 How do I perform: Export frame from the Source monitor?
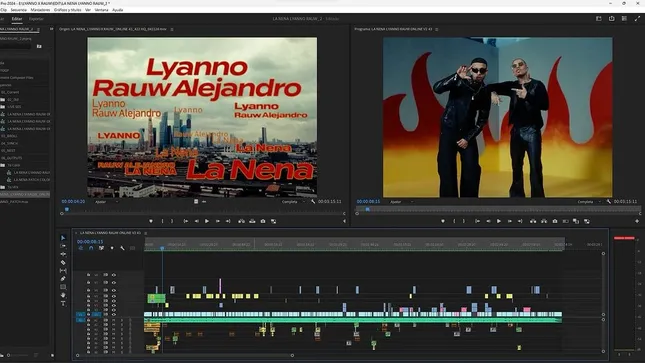(263, 221)
